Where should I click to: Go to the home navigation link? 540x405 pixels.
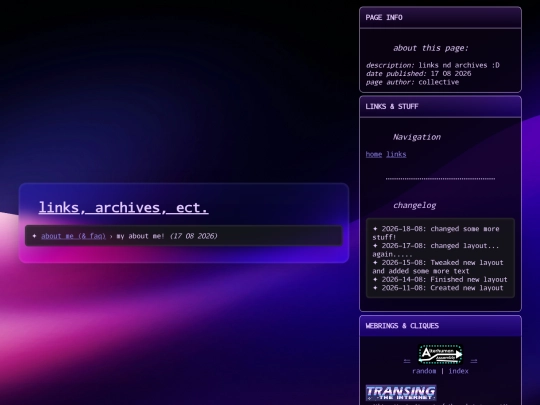tap(374, 154)
